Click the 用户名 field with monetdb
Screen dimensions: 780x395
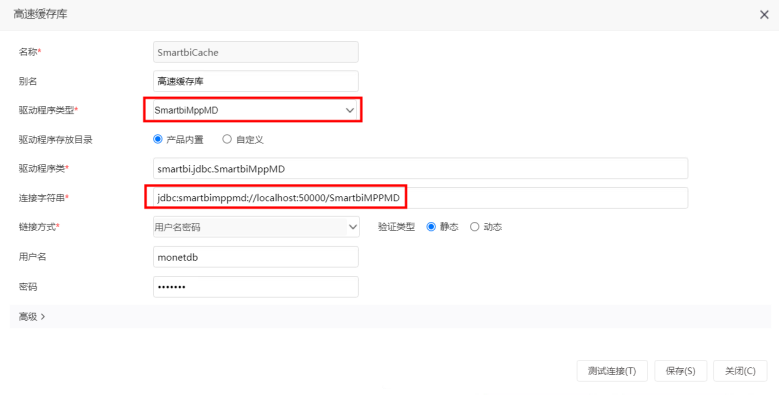point(256,257)
